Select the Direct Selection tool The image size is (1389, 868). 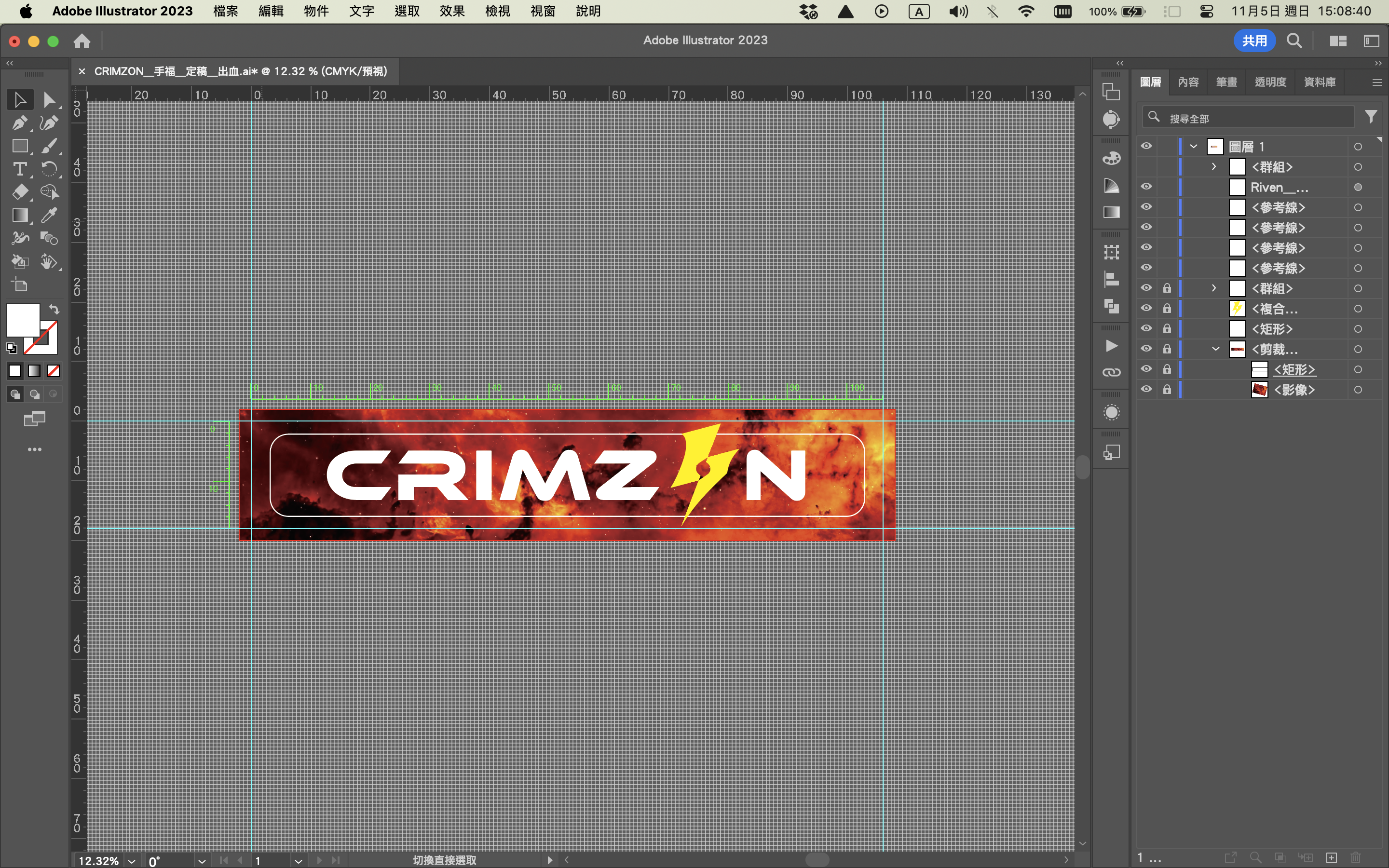click(x=49, y=99)
